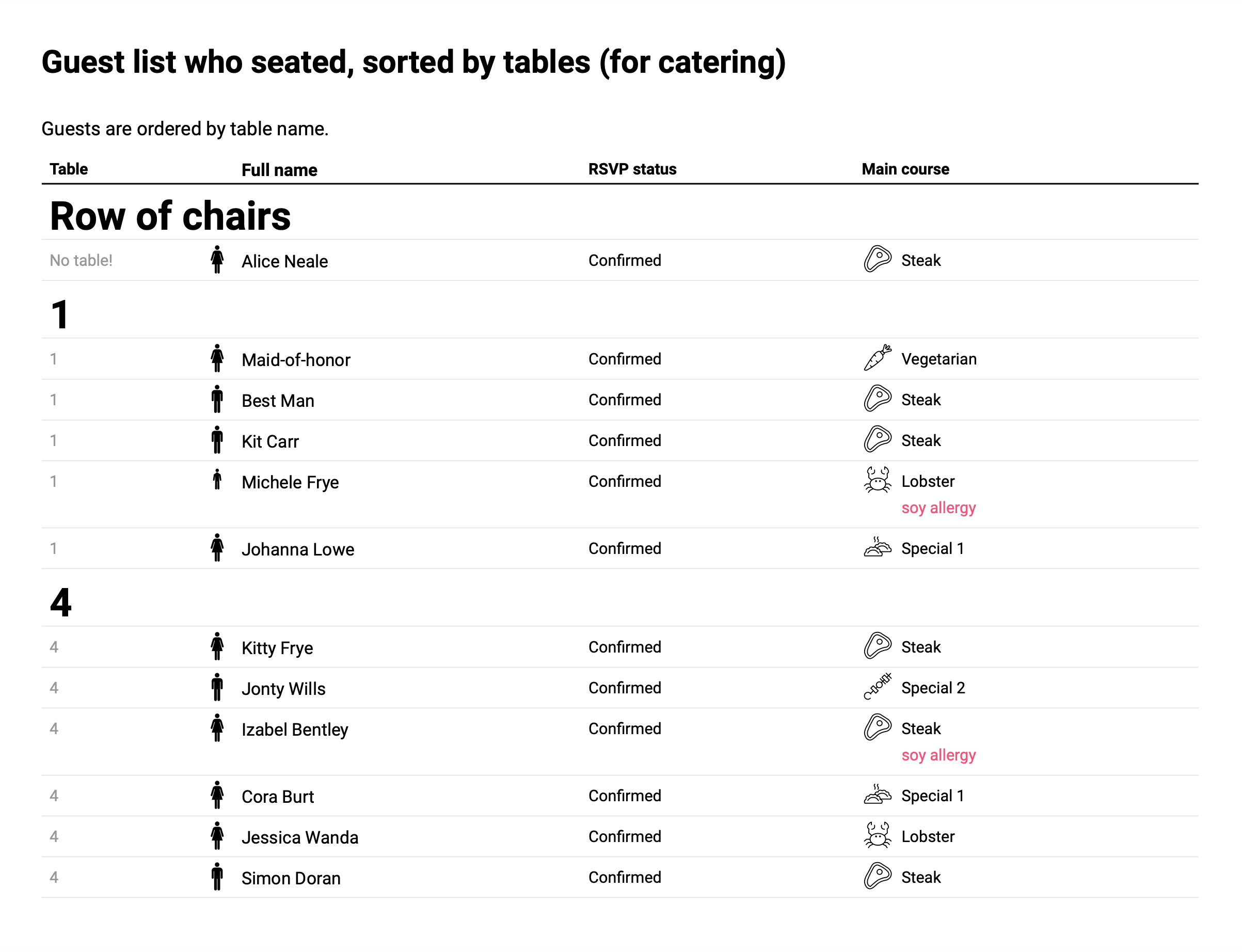1242x952 pixels.
Task: Click the soy allergy note under Lobster
Action: 938,507
